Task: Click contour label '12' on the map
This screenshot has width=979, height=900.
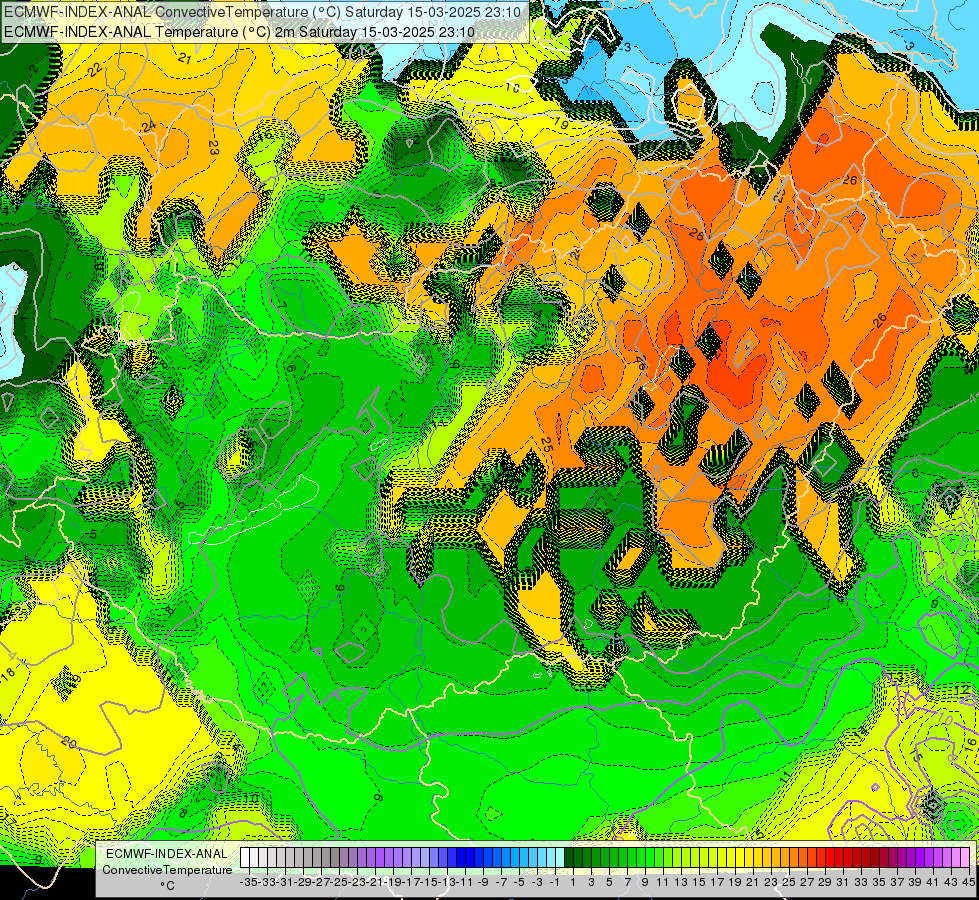Action: coord(962,690)
